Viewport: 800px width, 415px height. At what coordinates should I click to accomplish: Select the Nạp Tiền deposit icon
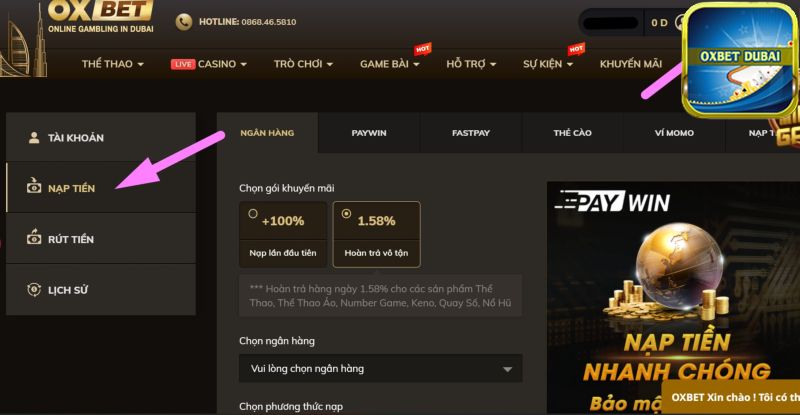tap(34, 185)
